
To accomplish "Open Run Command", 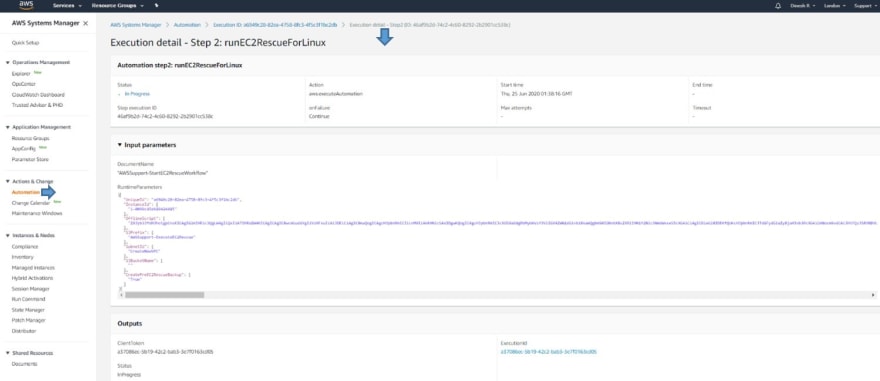I will click(x=28, y=299).
